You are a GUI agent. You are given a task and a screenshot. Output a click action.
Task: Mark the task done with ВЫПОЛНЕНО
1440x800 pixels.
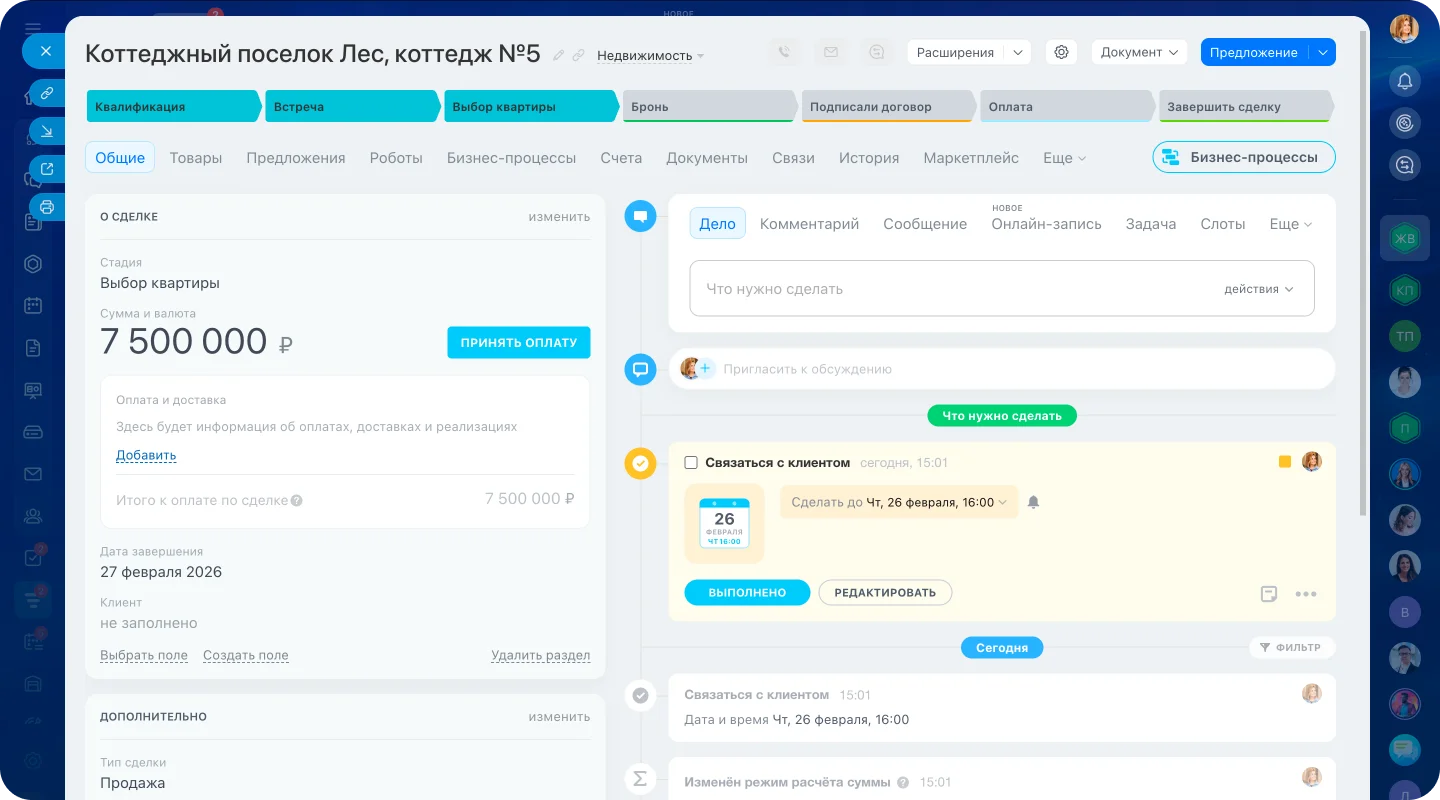[747, 592]
